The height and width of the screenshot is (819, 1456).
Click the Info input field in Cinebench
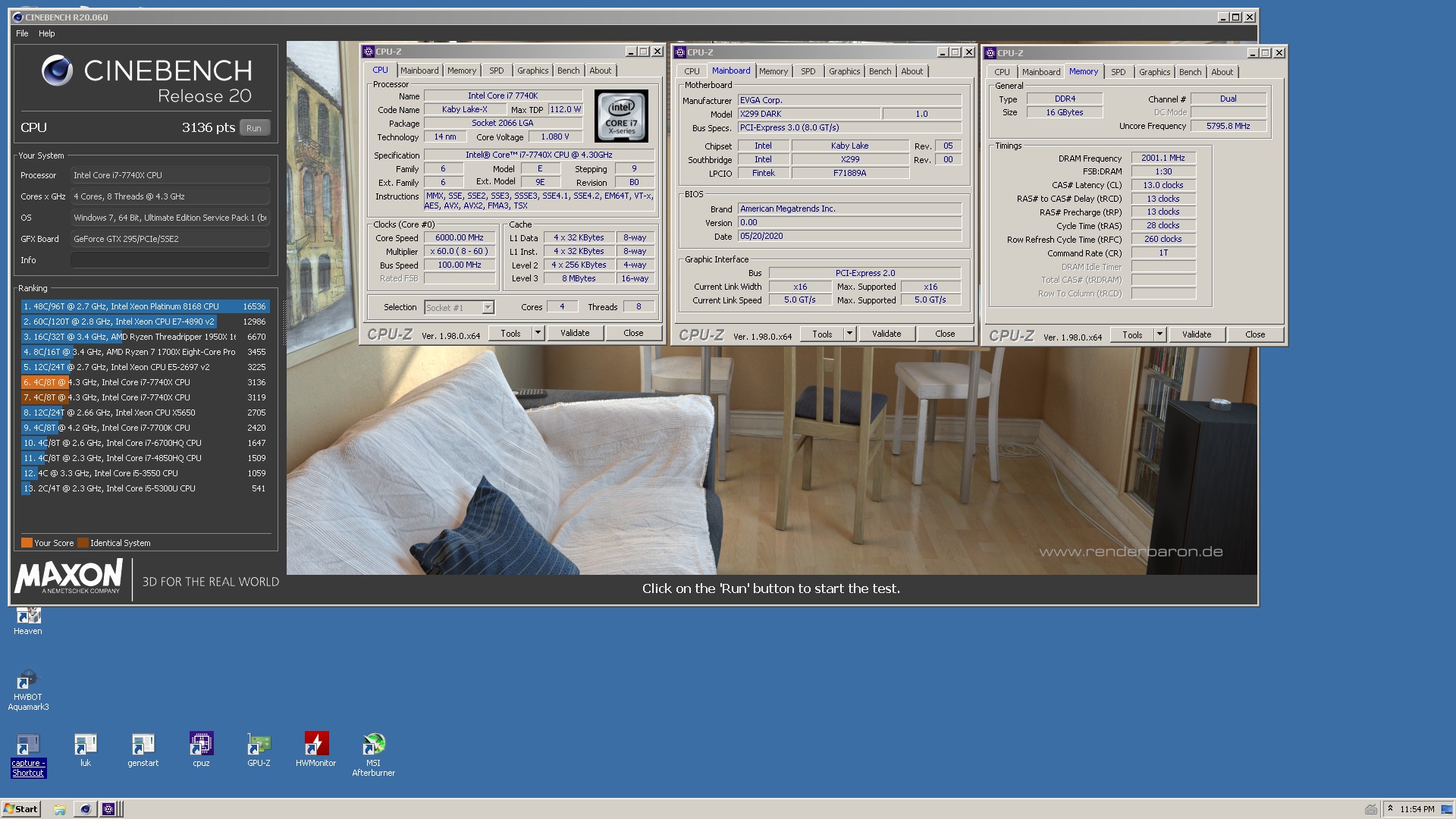point(170,259)
